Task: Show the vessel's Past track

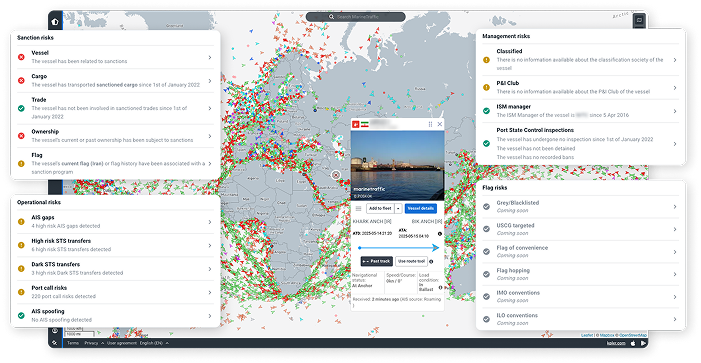Action: (377, 262)
